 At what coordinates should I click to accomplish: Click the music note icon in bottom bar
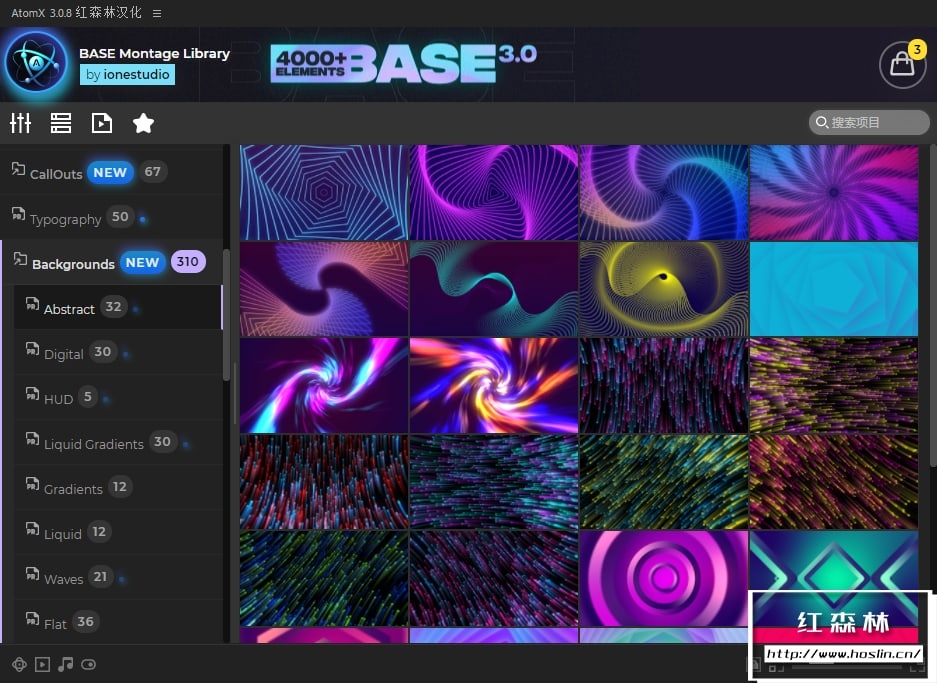[66, 664]
